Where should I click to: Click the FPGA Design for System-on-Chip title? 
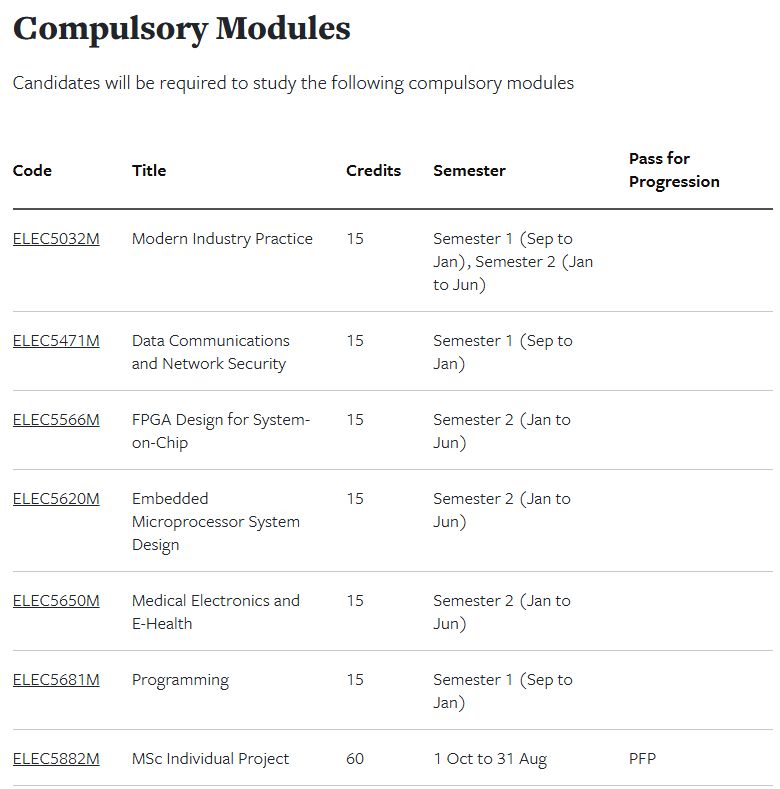pos(220,431)
